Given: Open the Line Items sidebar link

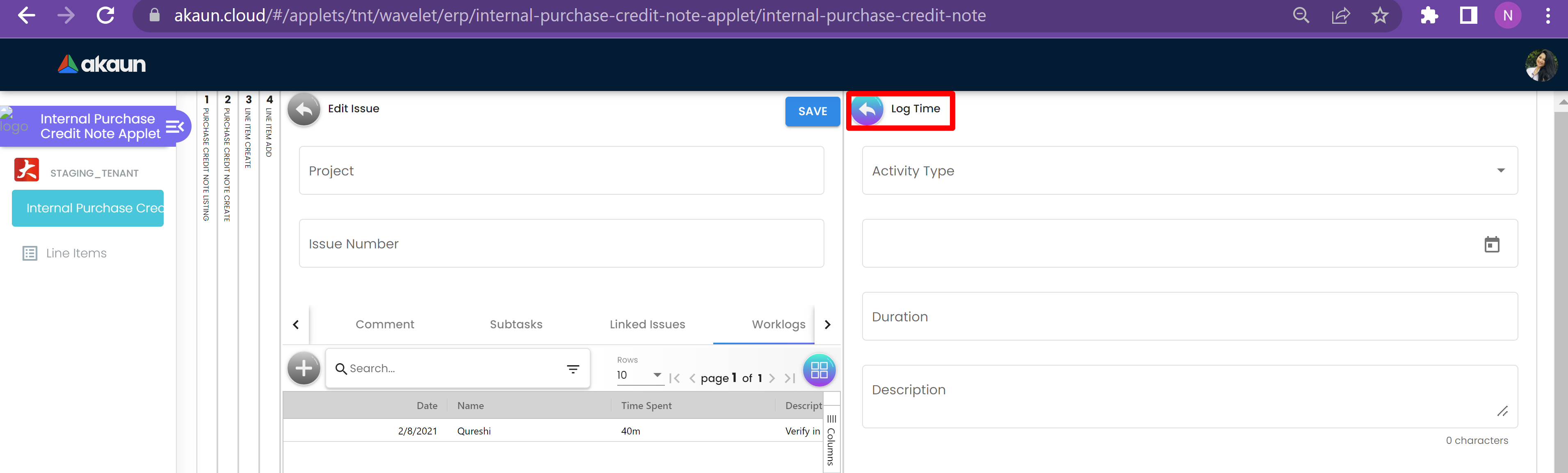Looking at the screenshot, I should (76, 254).
